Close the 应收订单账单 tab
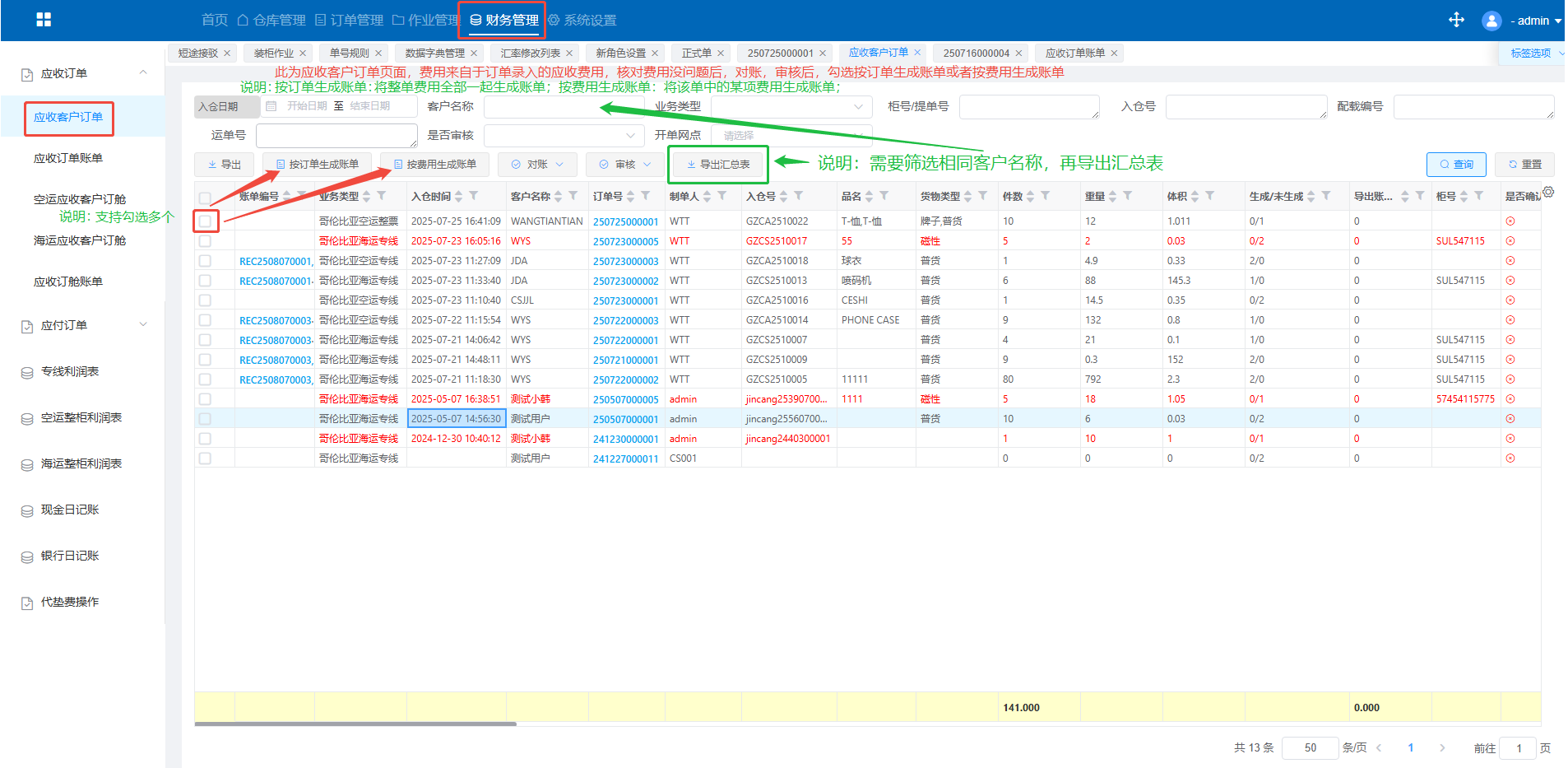The image size is (1568, 768). point(1114,54)
